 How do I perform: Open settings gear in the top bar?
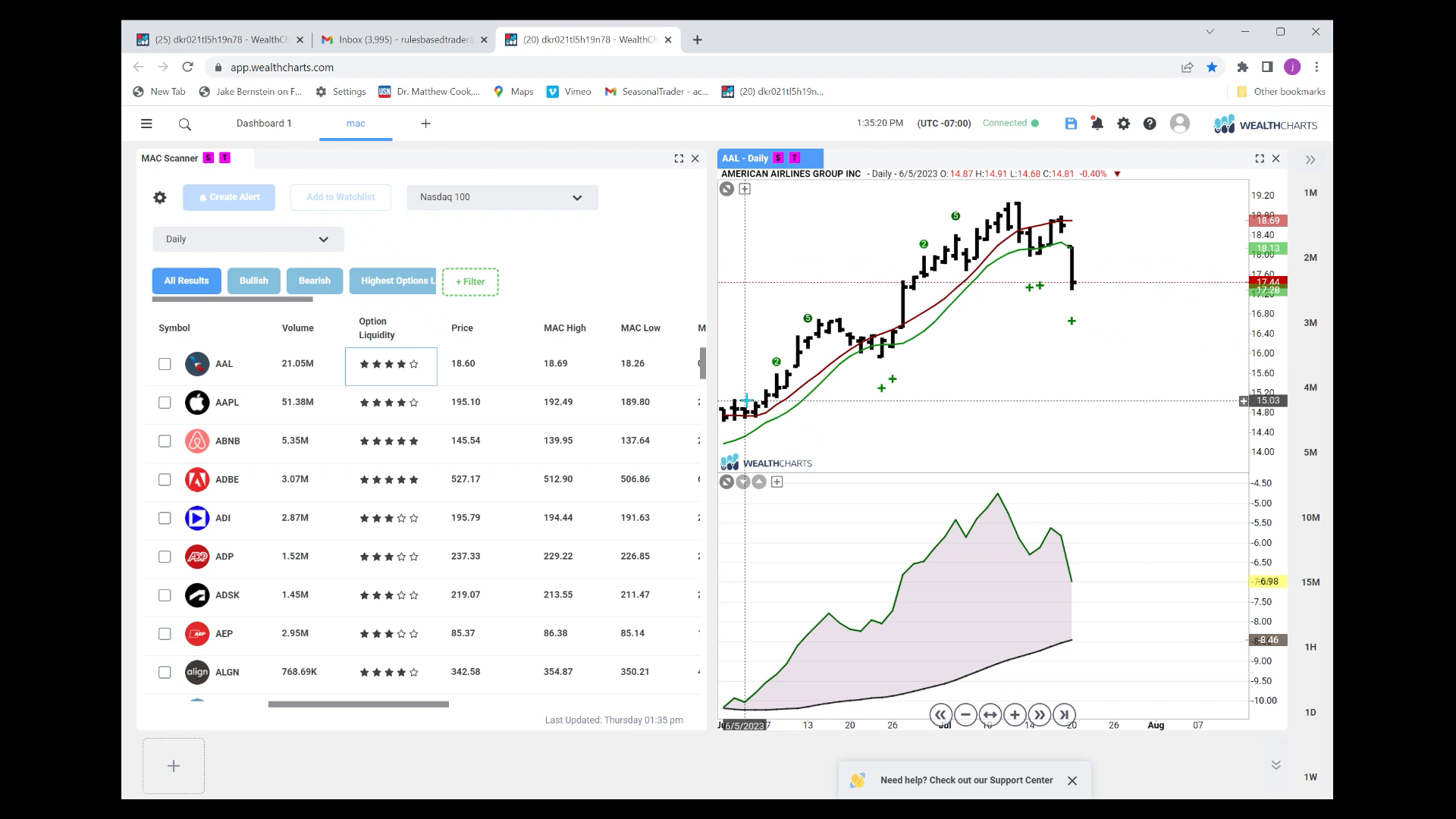(x=1123, y=124)
